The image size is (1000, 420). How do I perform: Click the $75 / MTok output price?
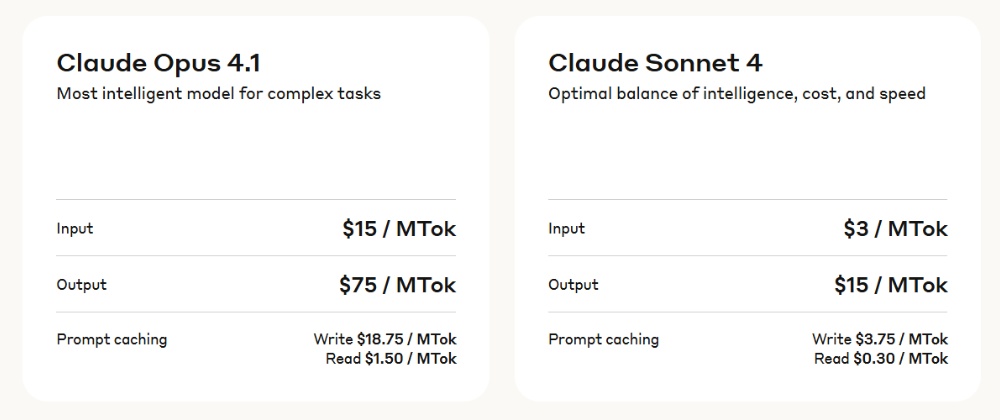397,285
